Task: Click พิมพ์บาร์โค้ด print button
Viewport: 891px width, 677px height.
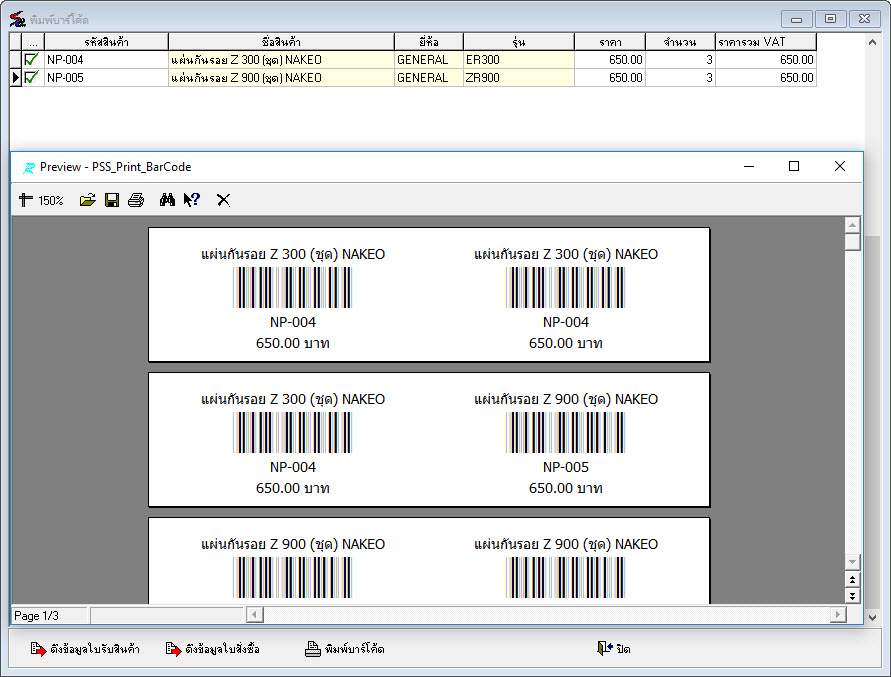Action: (345, 649)
